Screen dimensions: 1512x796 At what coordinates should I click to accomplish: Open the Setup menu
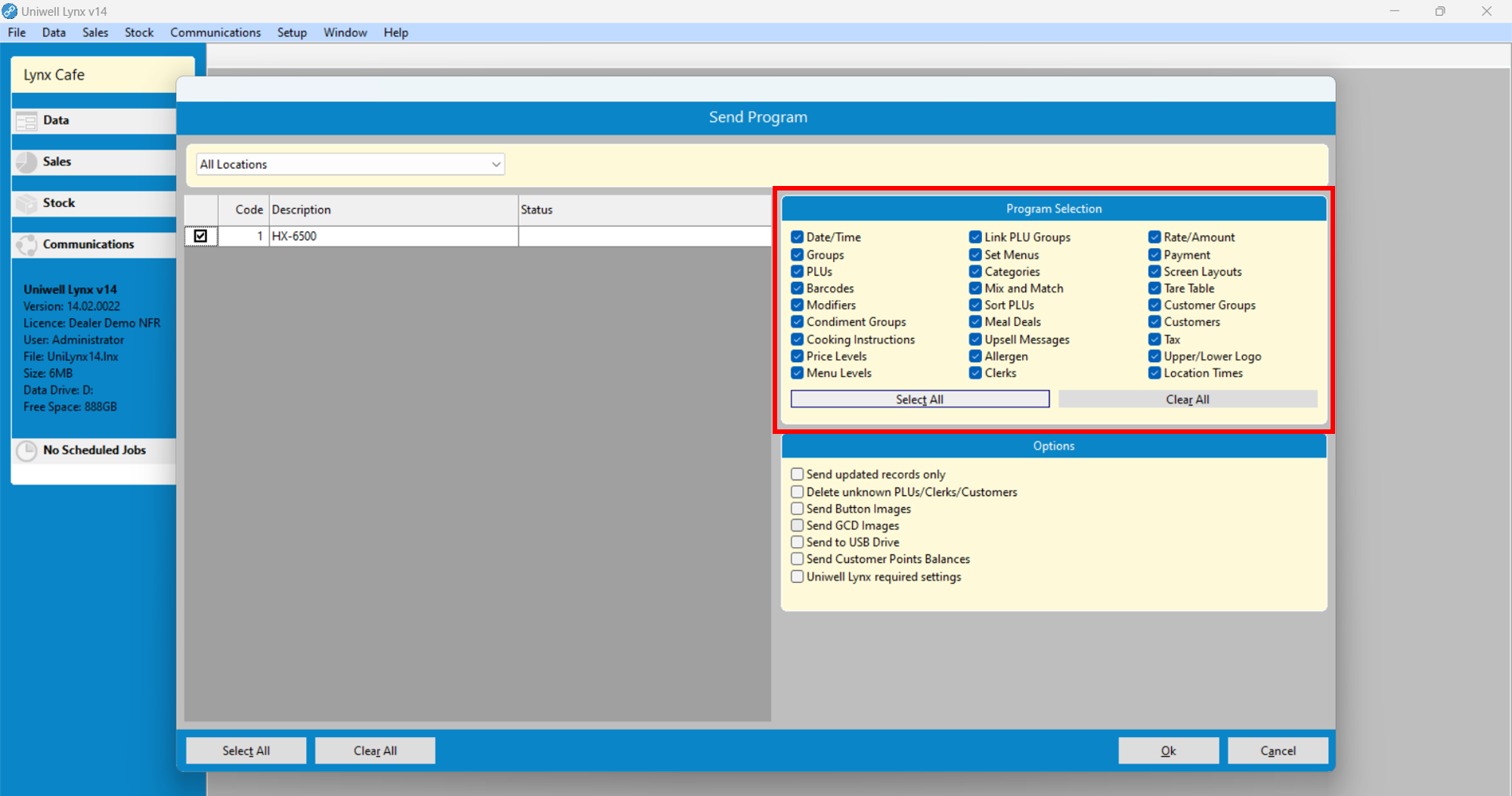pyautogui.click(x=292, y=33)
